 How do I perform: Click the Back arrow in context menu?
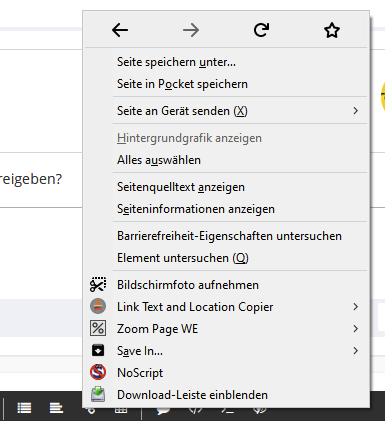click(x=120, y=30)
